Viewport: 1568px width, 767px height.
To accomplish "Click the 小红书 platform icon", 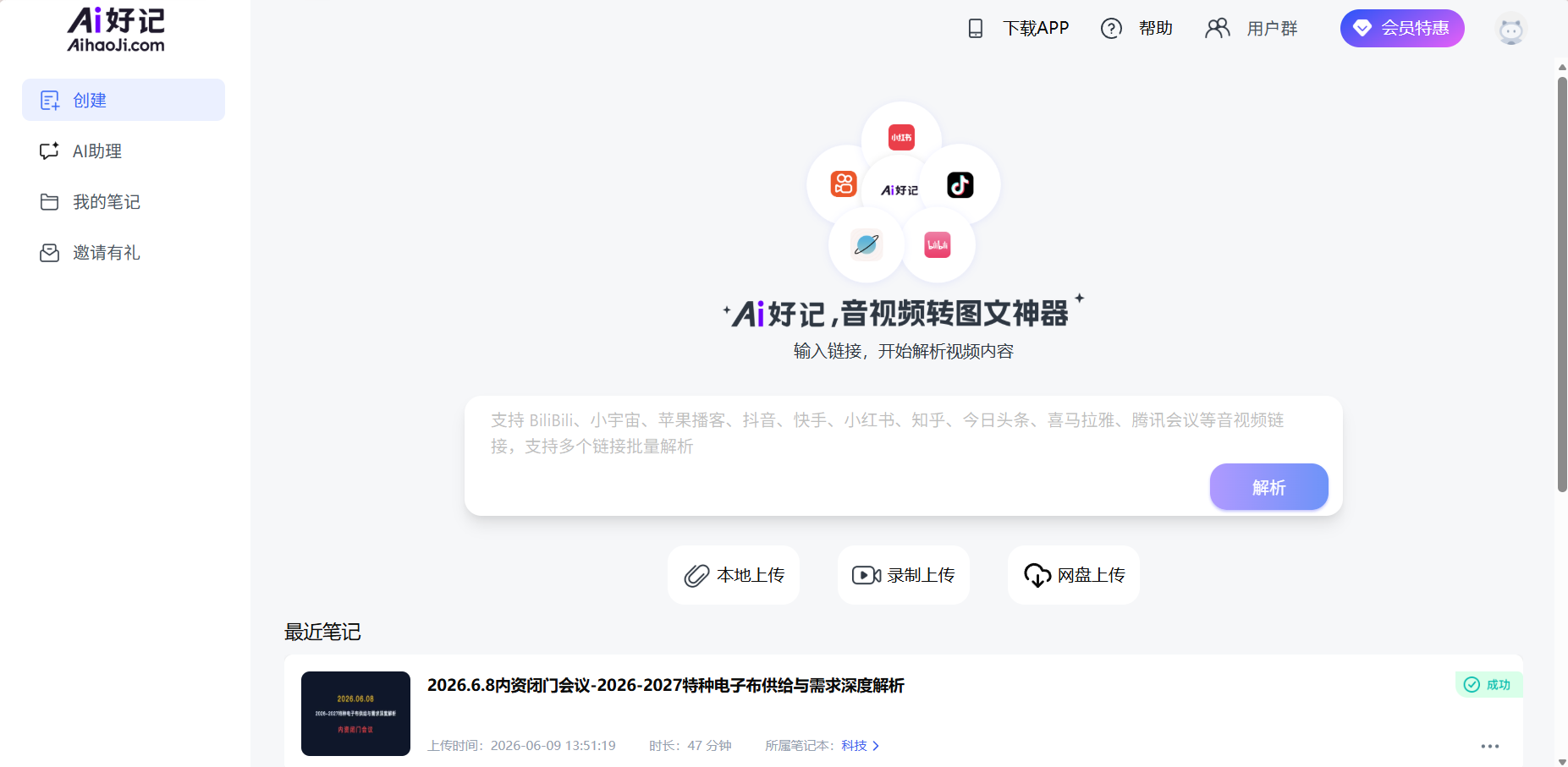I will pos(901,137).
